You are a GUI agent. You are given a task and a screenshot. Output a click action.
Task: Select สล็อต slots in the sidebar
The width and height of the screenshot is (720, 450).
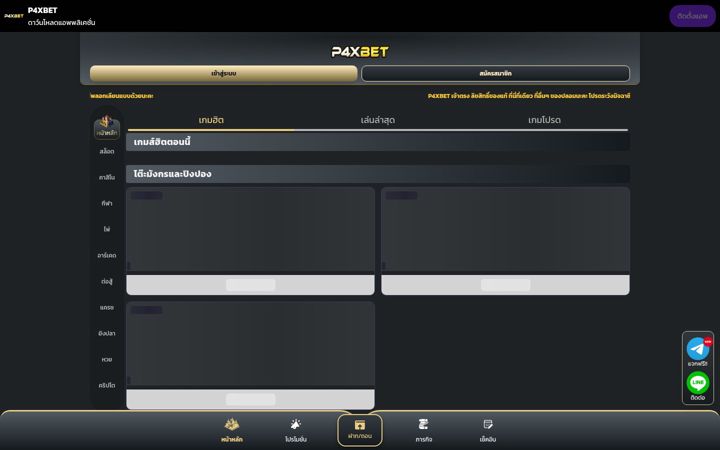click(107, 151)
